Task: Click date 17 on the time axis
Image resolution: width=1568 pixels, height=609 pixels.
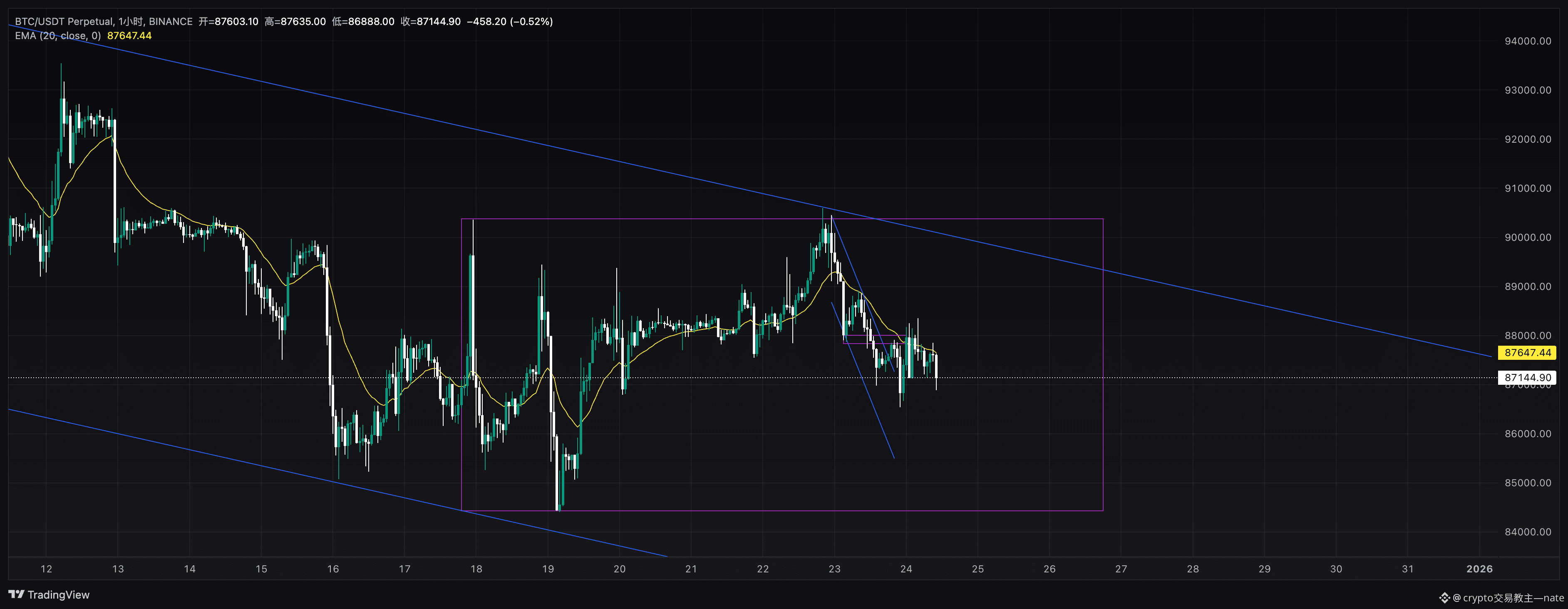Action: 405,569
